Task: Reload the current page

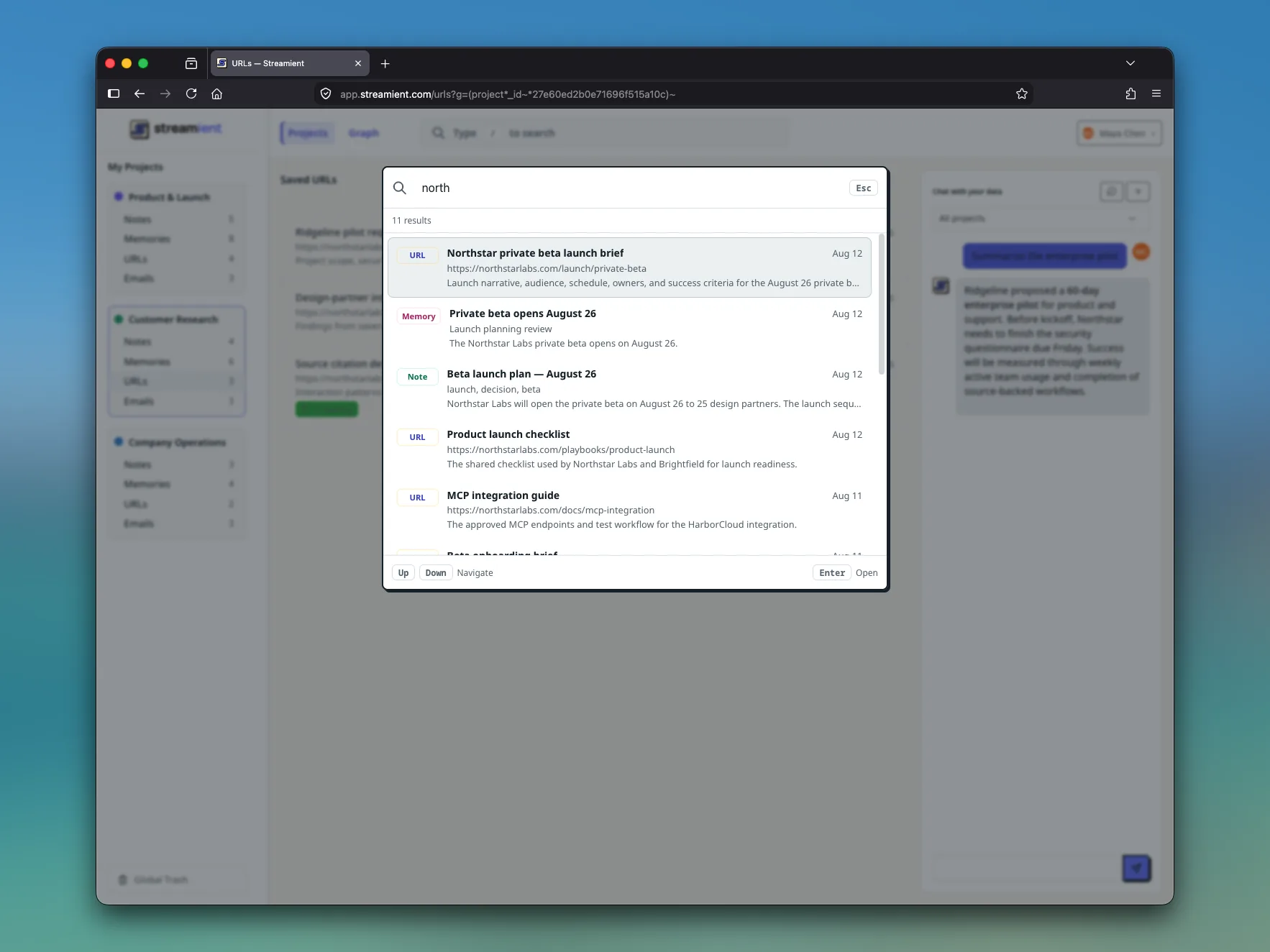Action: point(191,93)
